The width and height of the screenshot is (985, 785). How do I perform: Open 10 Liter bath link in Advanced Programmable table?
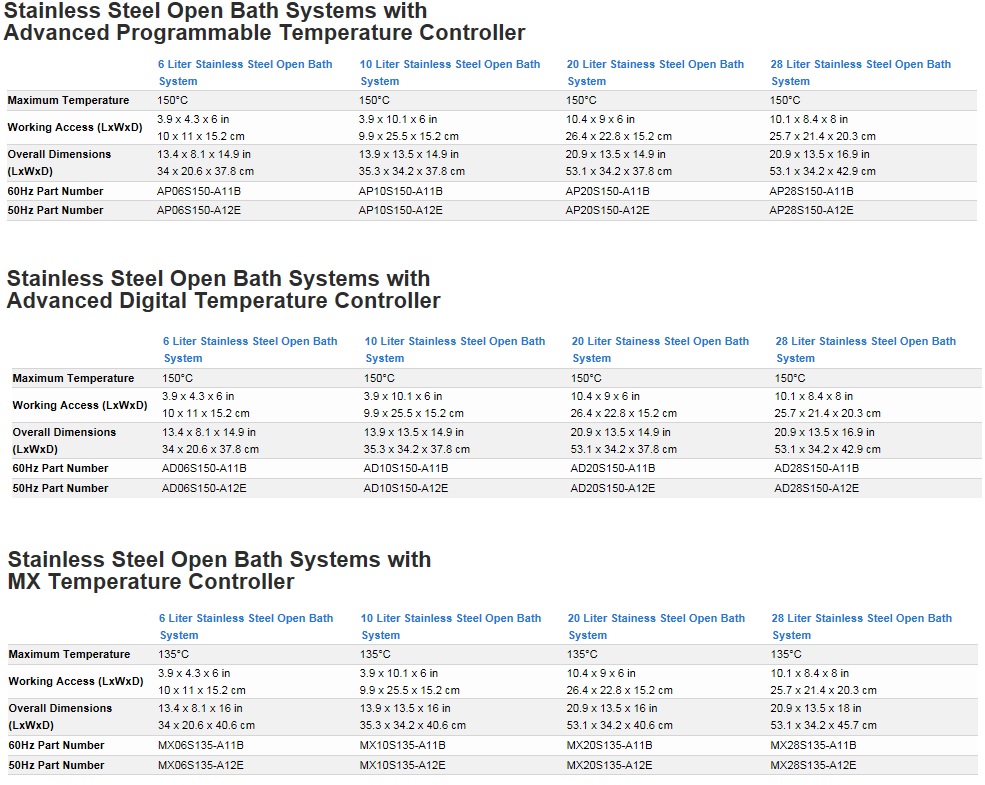[450, 73]
